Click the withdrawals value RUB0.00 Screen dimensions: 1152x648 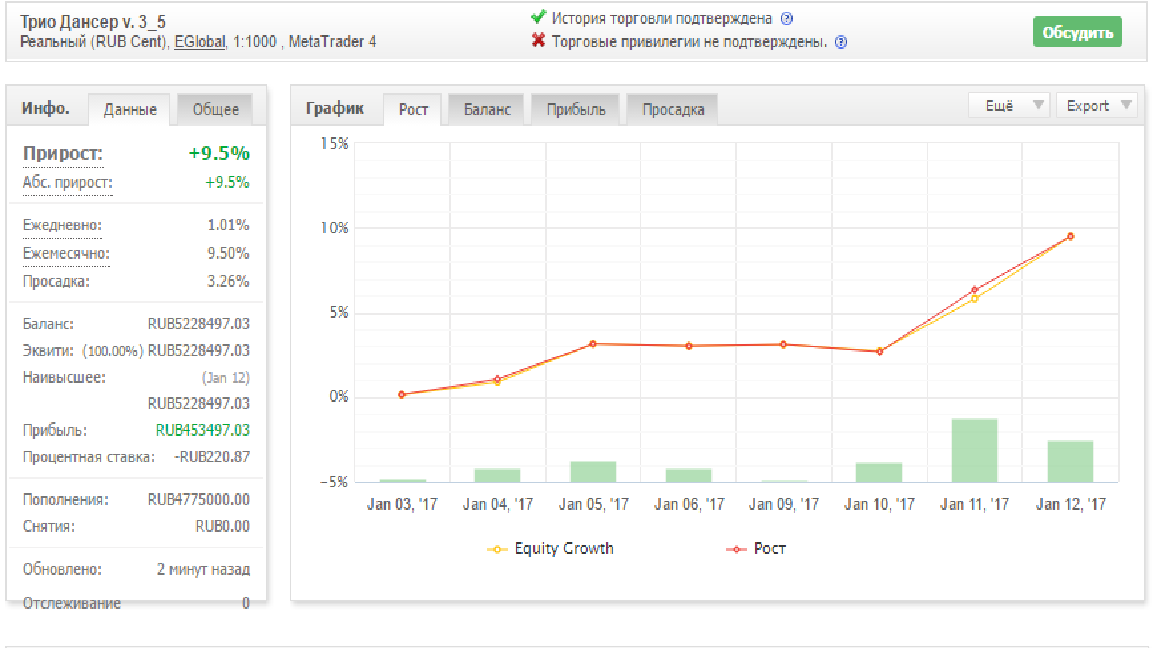pos(223,527)
